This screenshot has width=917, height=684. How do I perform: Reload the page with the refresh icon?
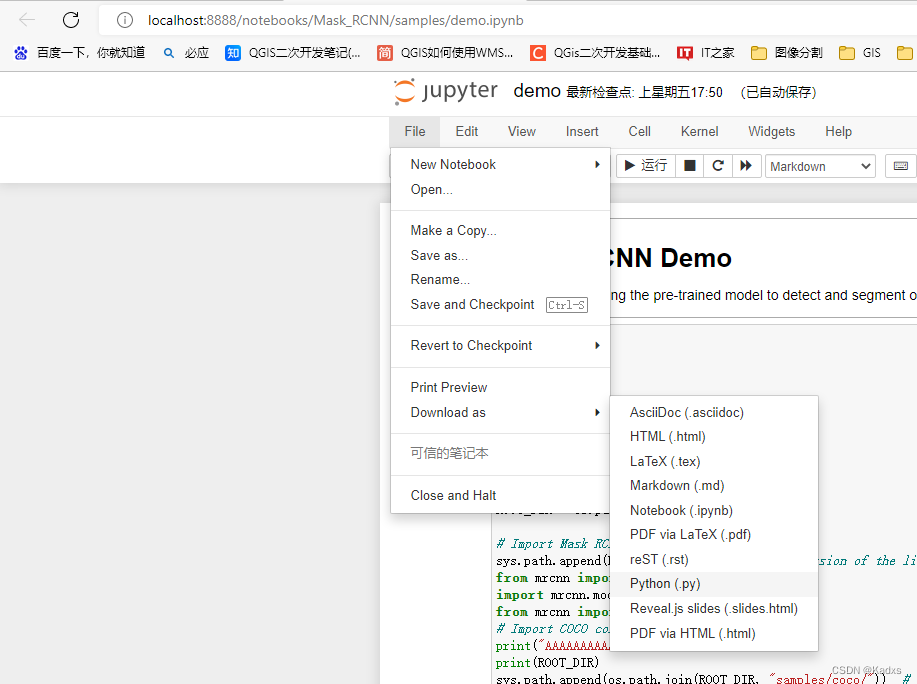click(x=71, y=20)
